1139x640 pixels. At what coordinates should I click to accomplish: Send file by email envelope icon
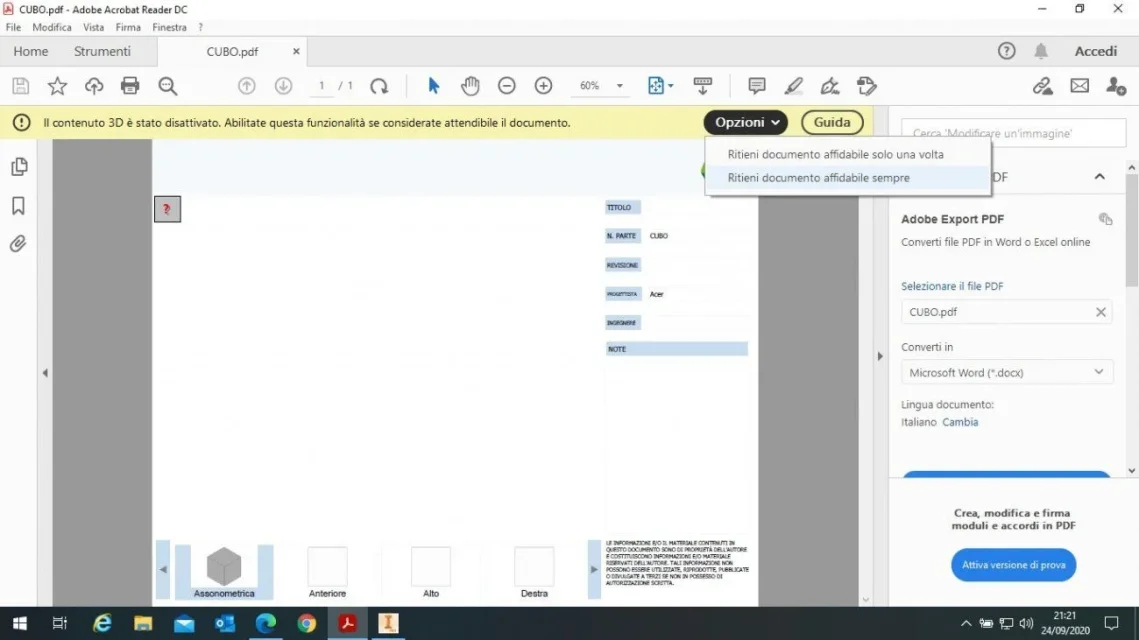pos(1079,86)
